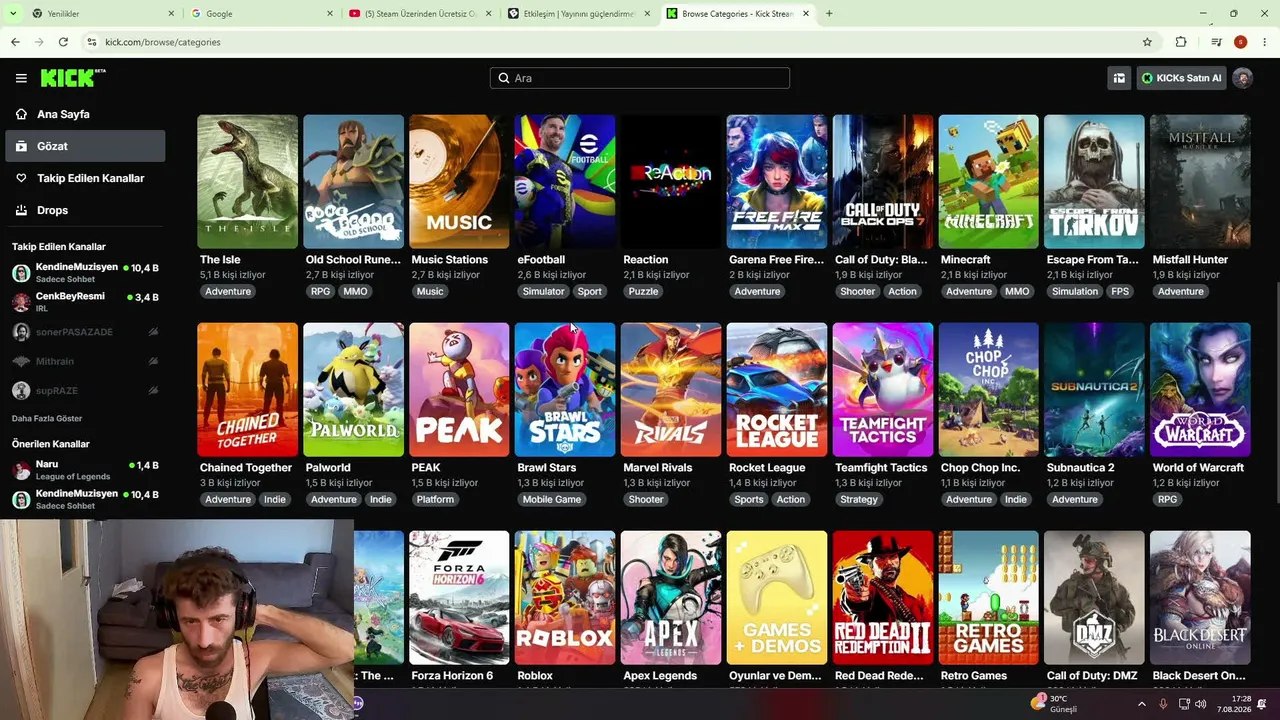Open the Kick sidebar hamburger menu
This screenshot has width=1280, height=720.
[21, 78]
